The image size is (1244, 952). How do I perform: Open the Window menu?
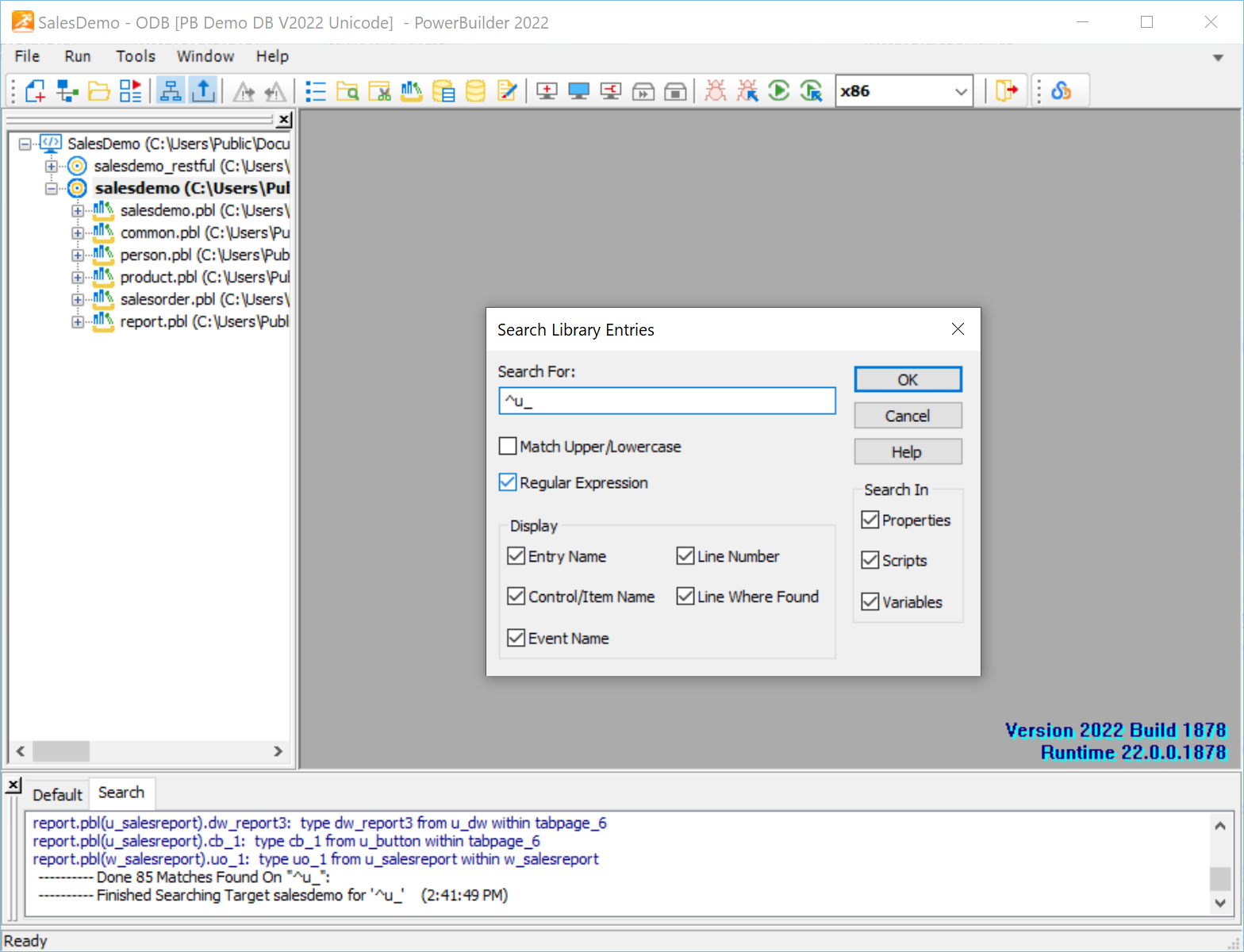(205, 56)
